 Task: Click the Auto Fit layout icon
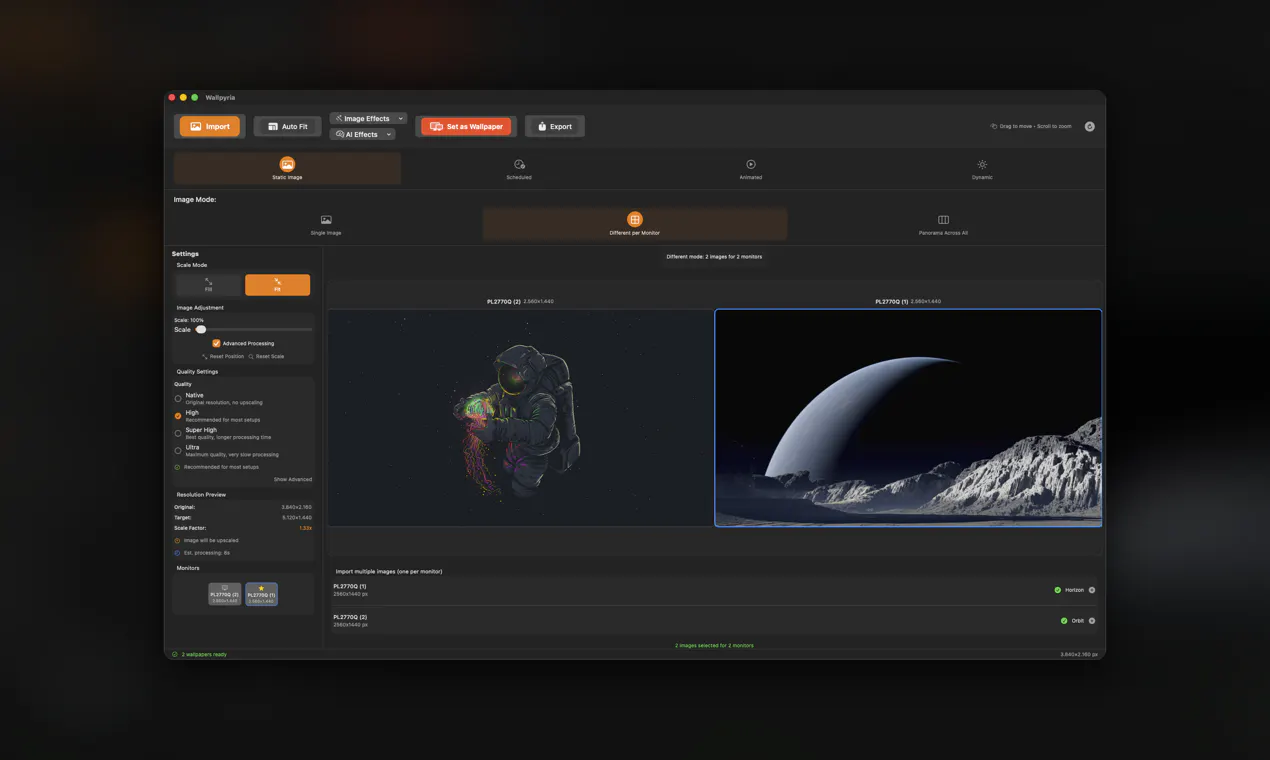(273, 126)
